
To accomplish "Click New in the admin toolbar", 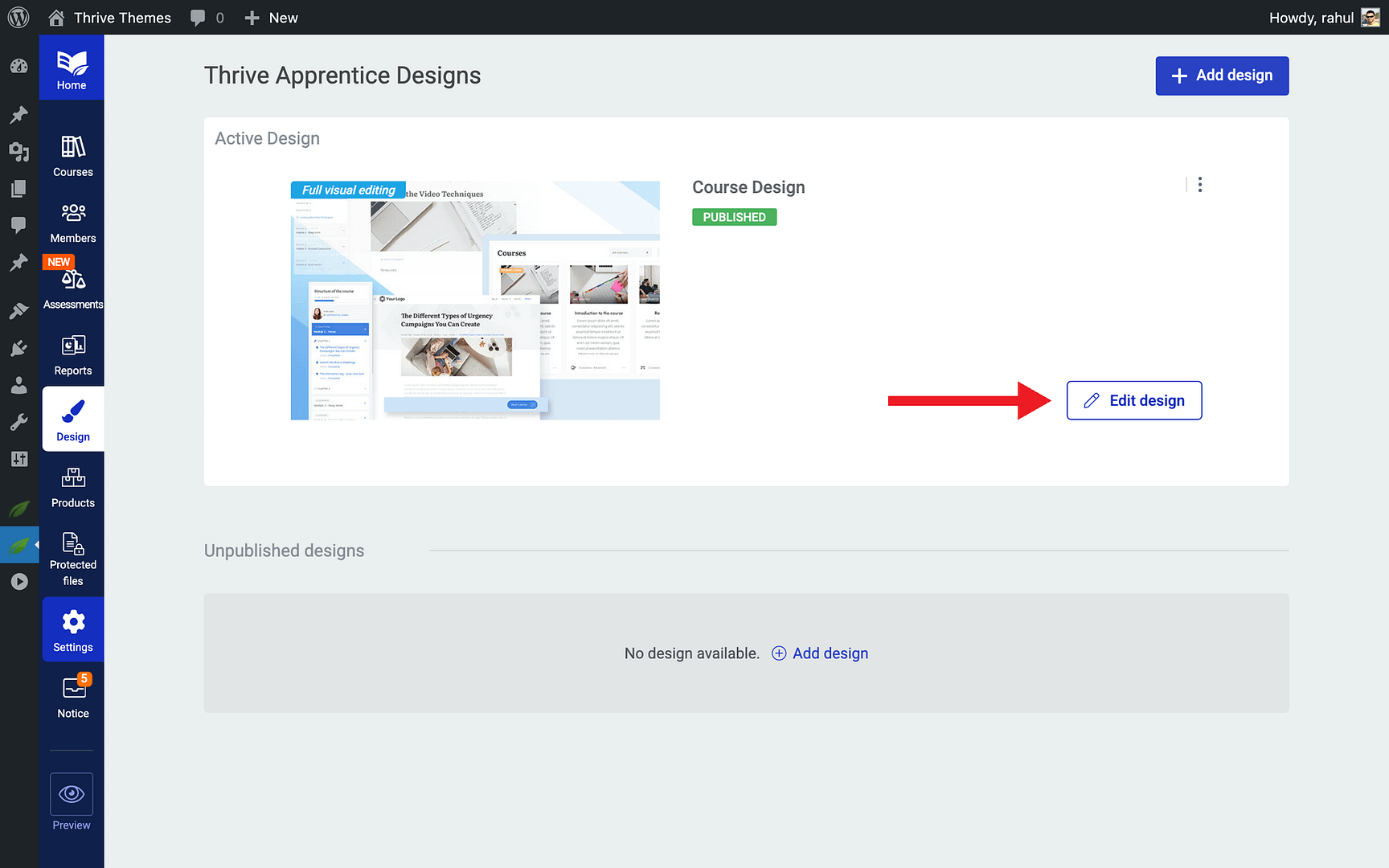I will [x=271, y=17].
